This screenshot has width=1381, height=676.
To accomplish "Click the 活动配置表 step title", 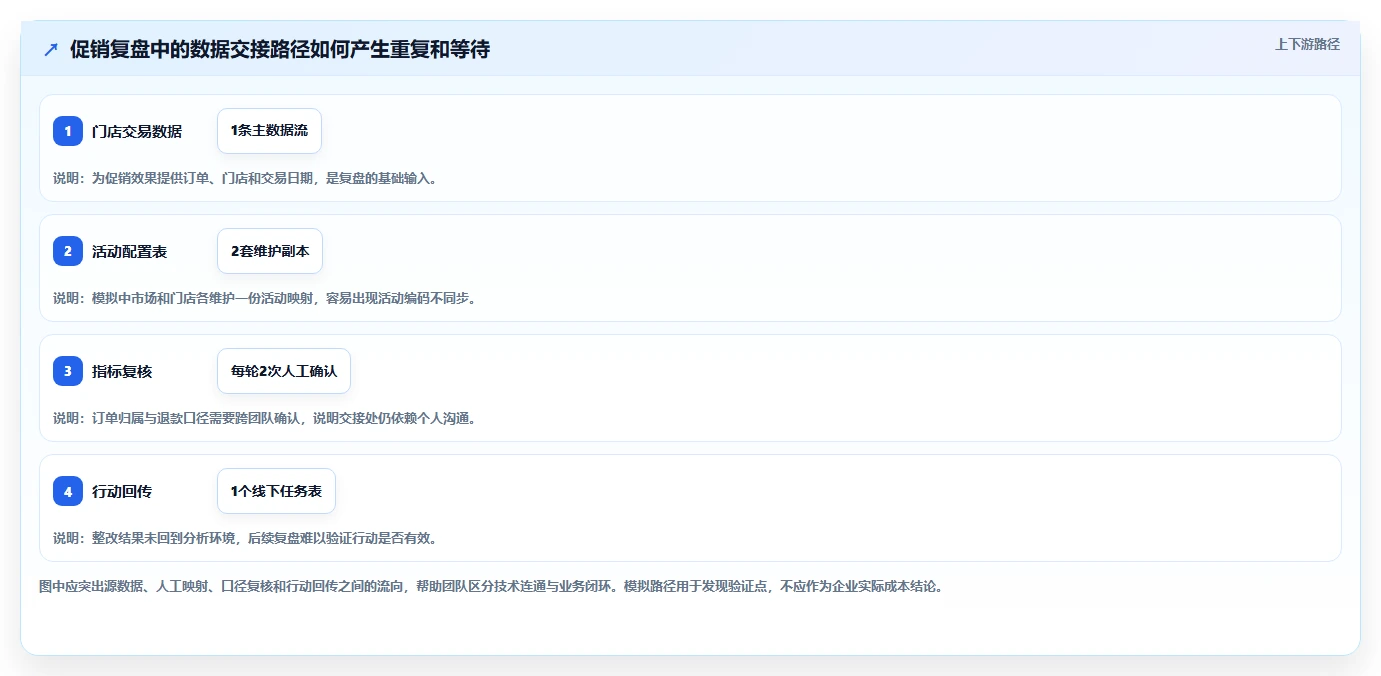I will click(130, 251).
